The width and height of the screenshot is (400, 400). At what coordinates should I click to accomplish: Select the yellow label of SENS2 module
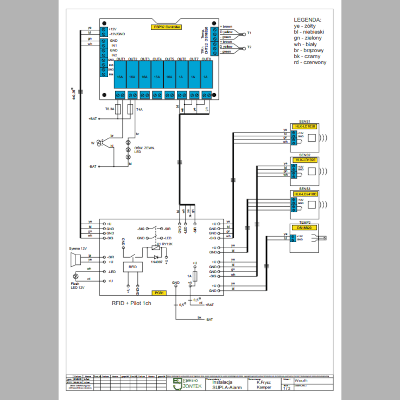point(305,160)
